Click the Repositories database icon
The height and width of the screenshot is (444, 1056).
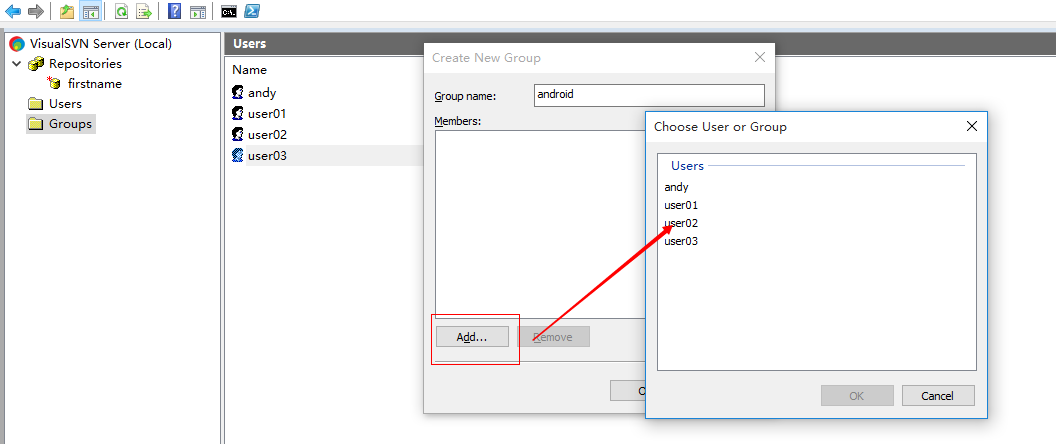point(36,64)
